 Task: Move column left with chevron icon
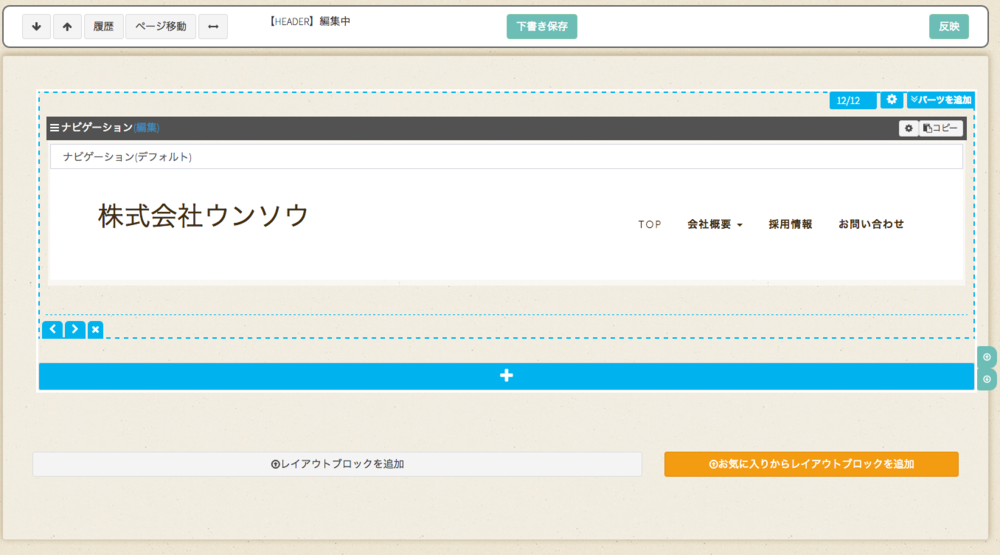click(x=53, y=329)
